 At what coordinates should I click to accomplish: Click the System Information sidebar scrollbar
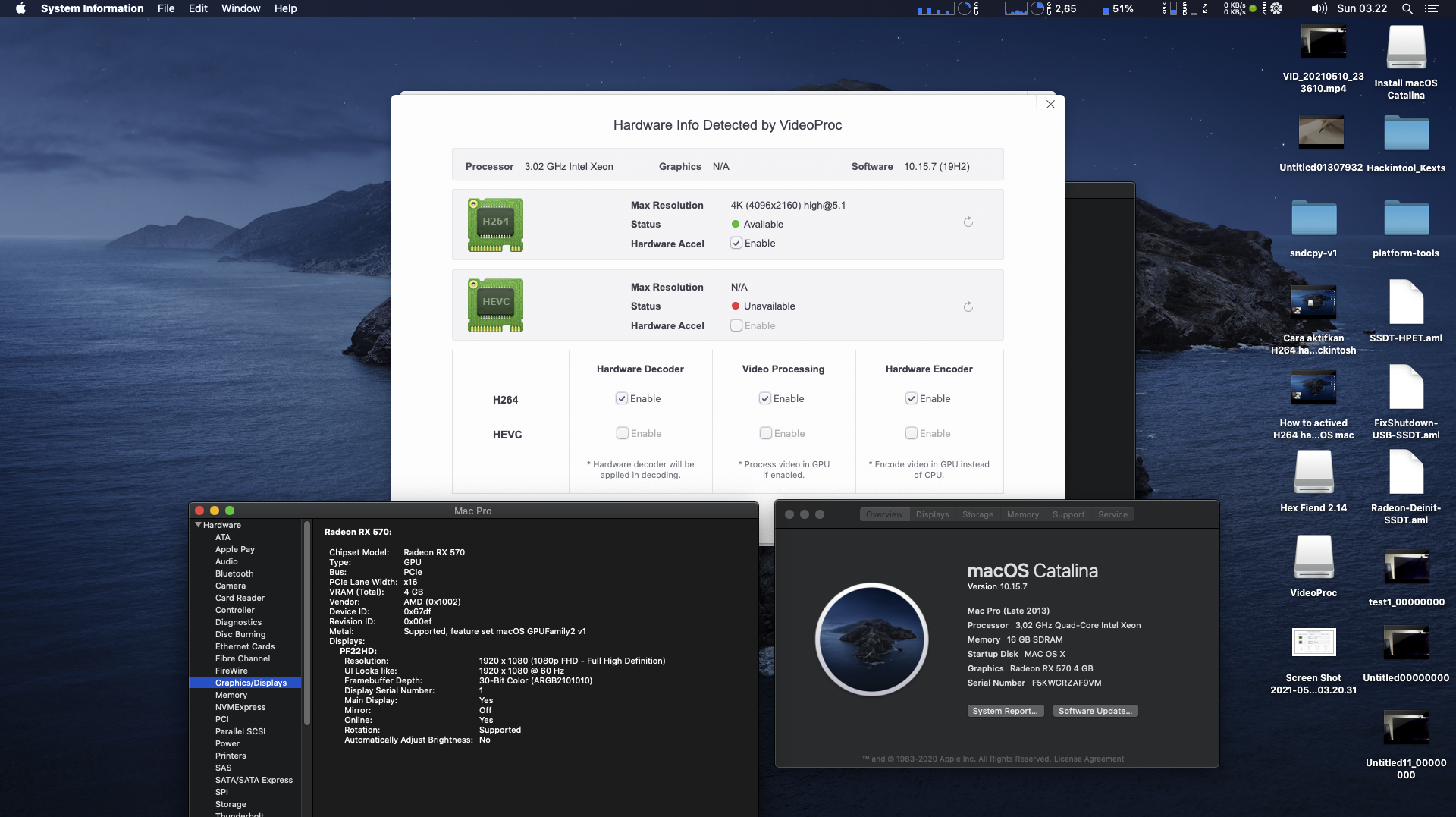[307, 622]
